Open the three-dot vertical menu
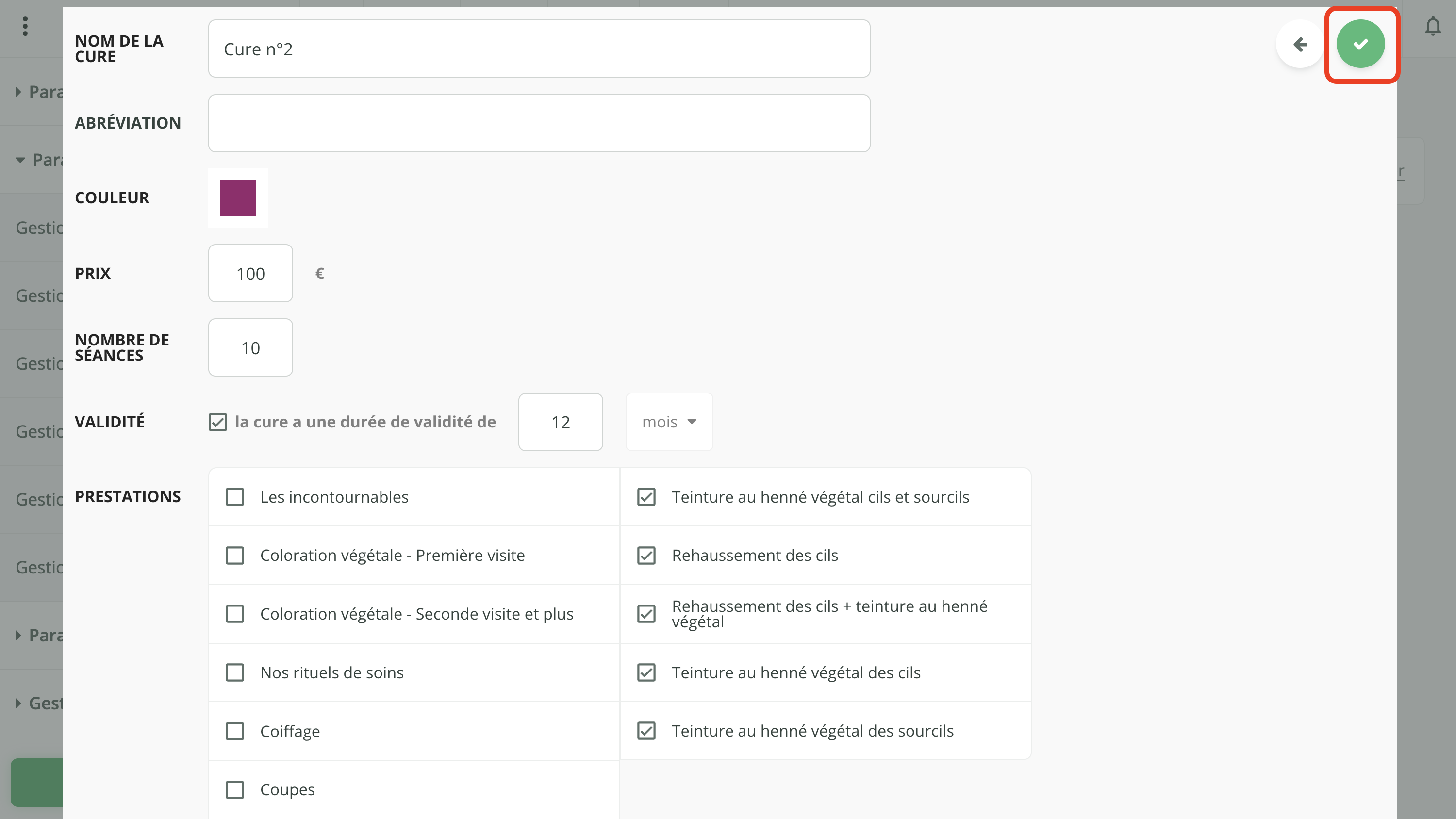 [x=25, y=27]
